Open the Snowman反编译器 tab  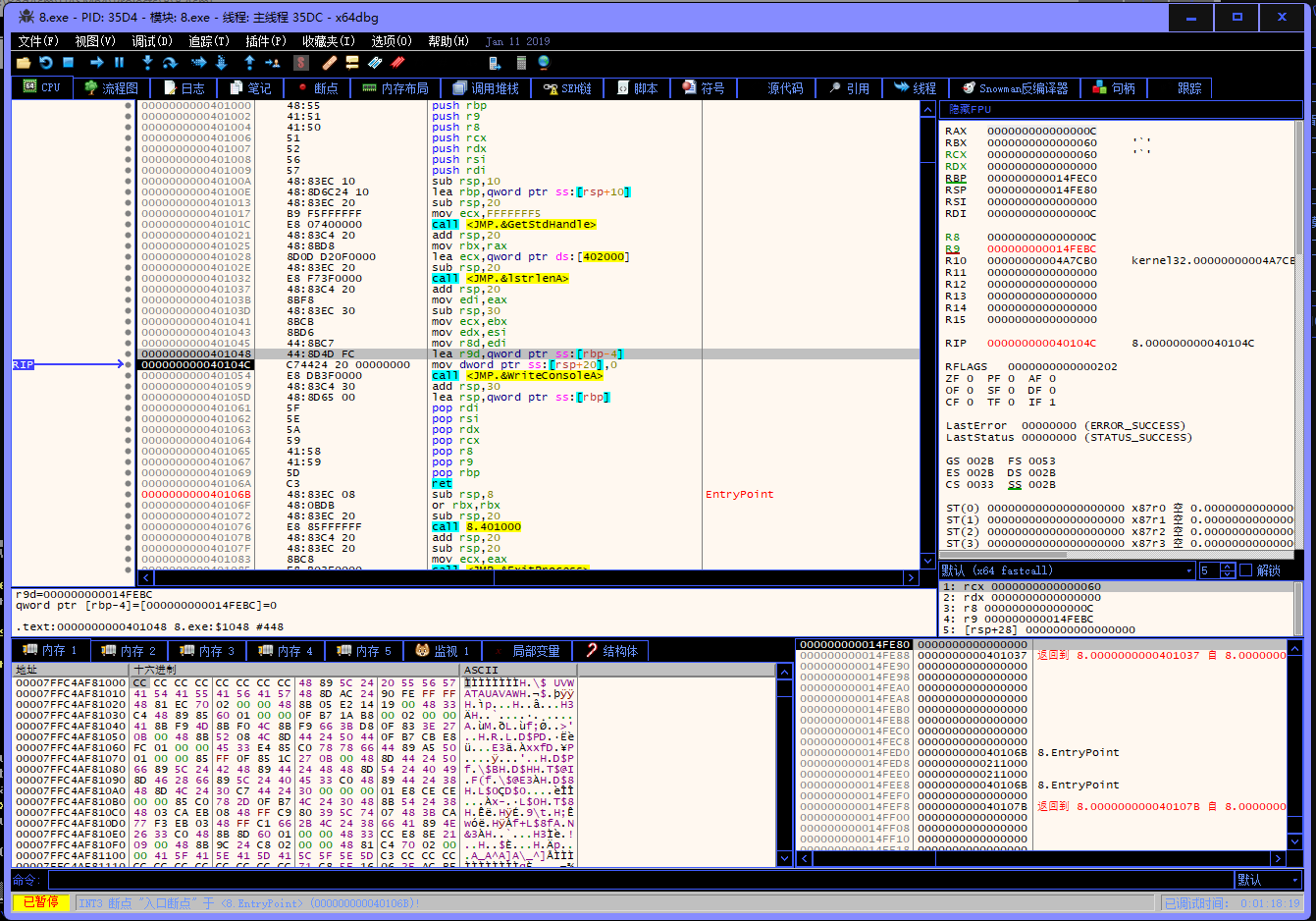1015,87
